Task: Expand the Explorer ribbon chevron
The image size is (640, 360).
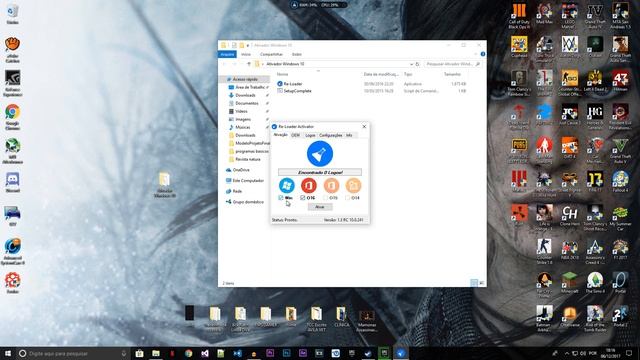Action: [x=476, y=54]
